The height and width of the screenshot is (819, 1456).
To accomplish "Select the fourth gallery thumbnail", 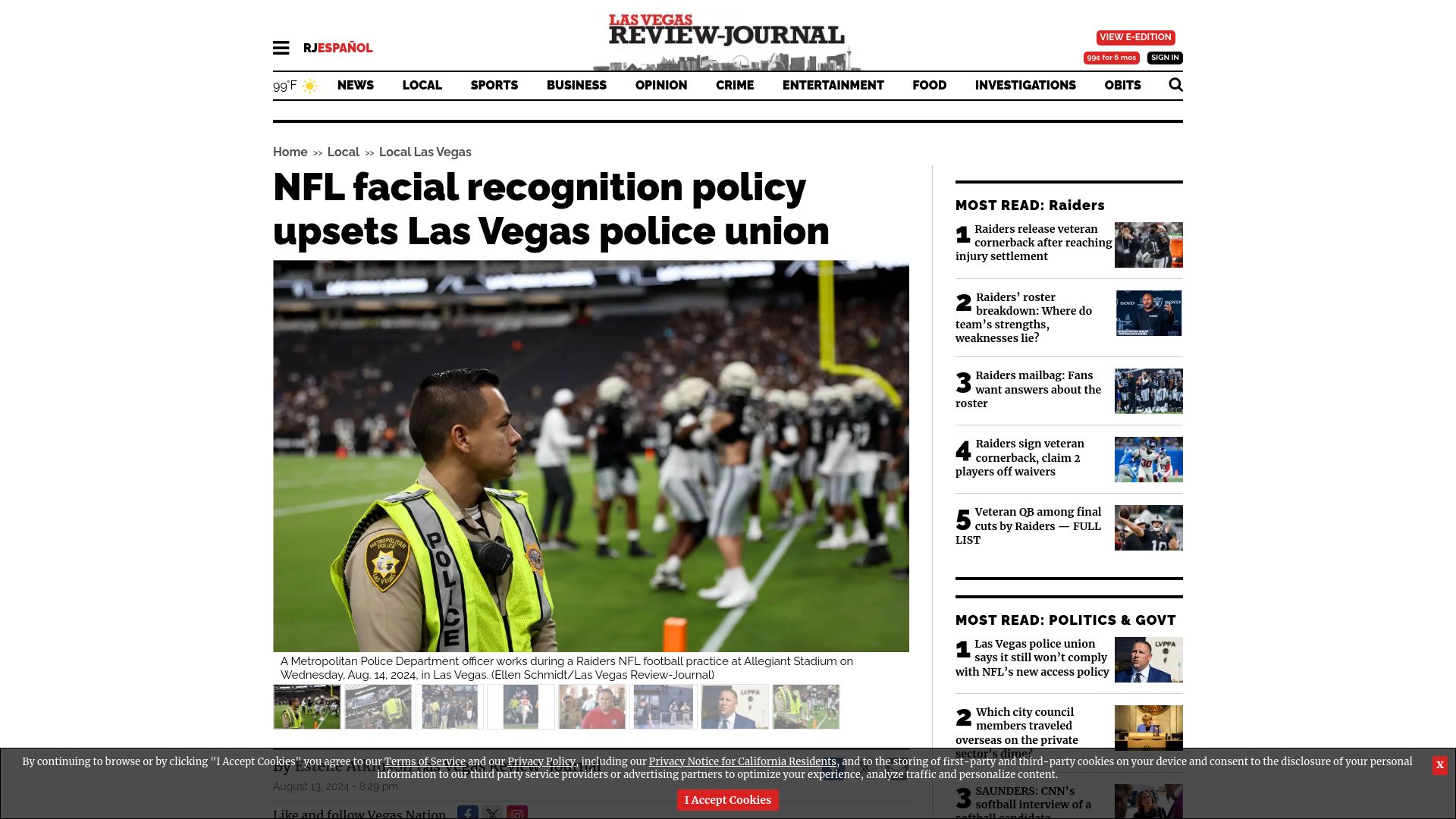I will pos(521,707).
